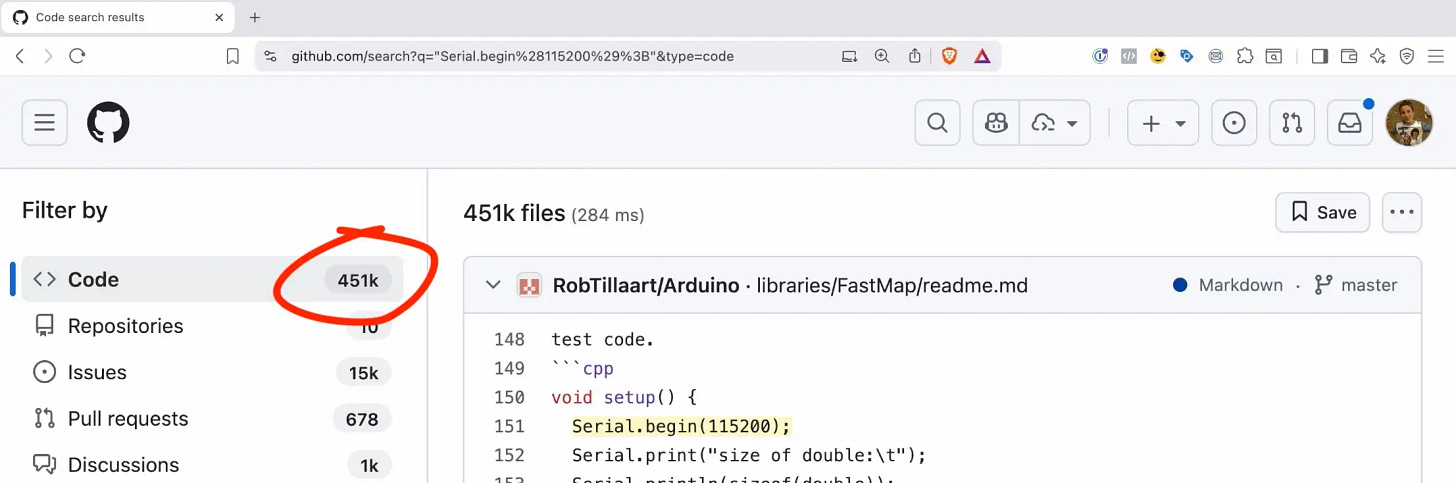Click the browser Forward arrow

click(48, 56)
